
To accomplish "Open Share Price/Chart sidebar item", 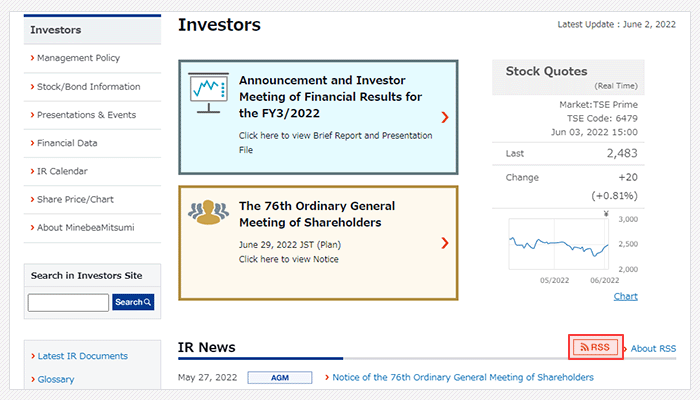I will pos(75,199).
